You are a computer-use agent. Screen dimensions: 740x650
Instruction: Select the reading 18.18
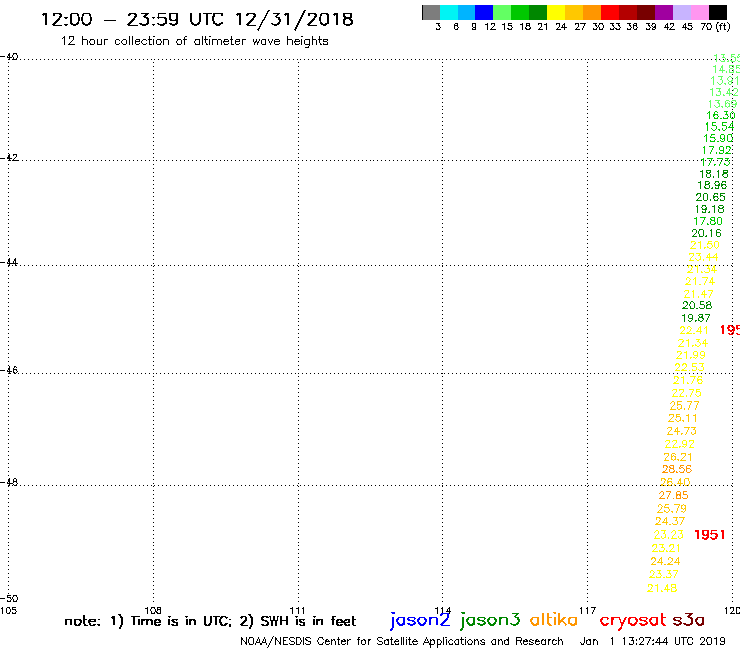[x=714, y=174]
